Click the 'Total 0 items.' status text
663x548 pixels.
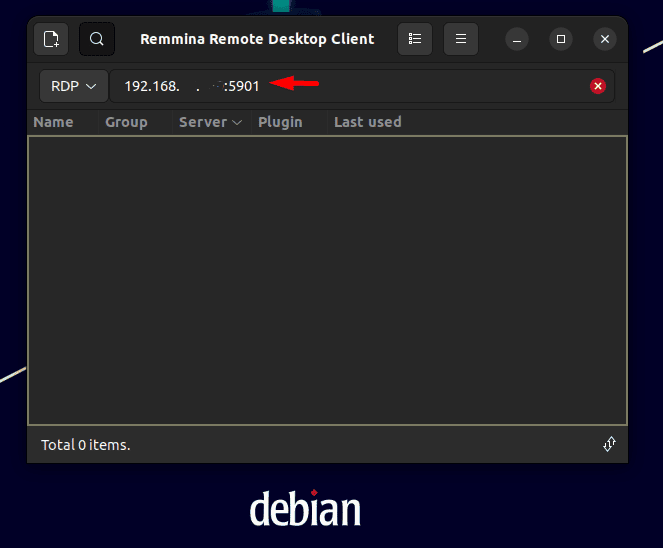pos(86,445)
